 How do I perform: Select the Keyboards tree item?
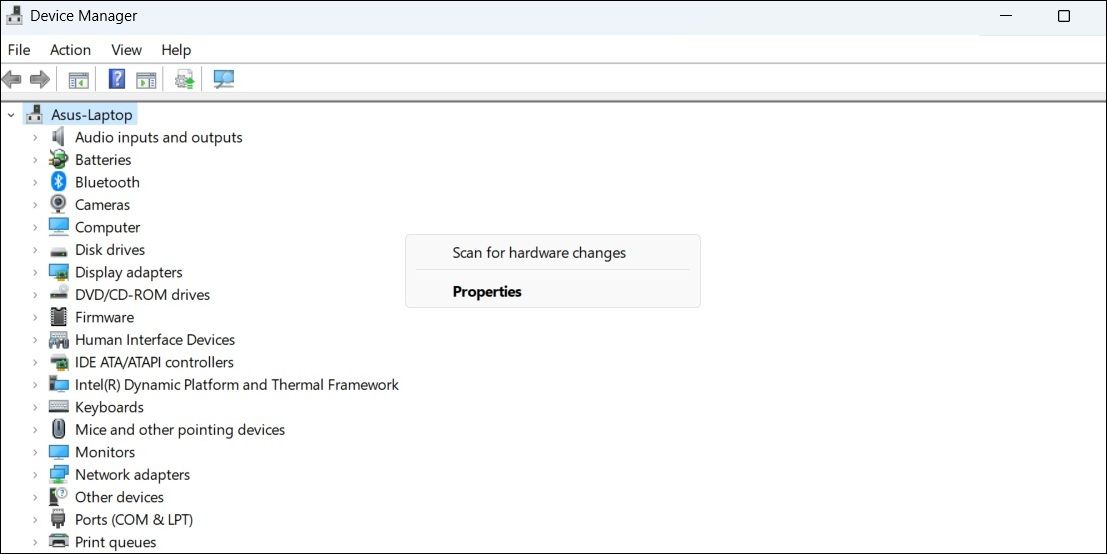pyautogui.click(x=109, y=407)
